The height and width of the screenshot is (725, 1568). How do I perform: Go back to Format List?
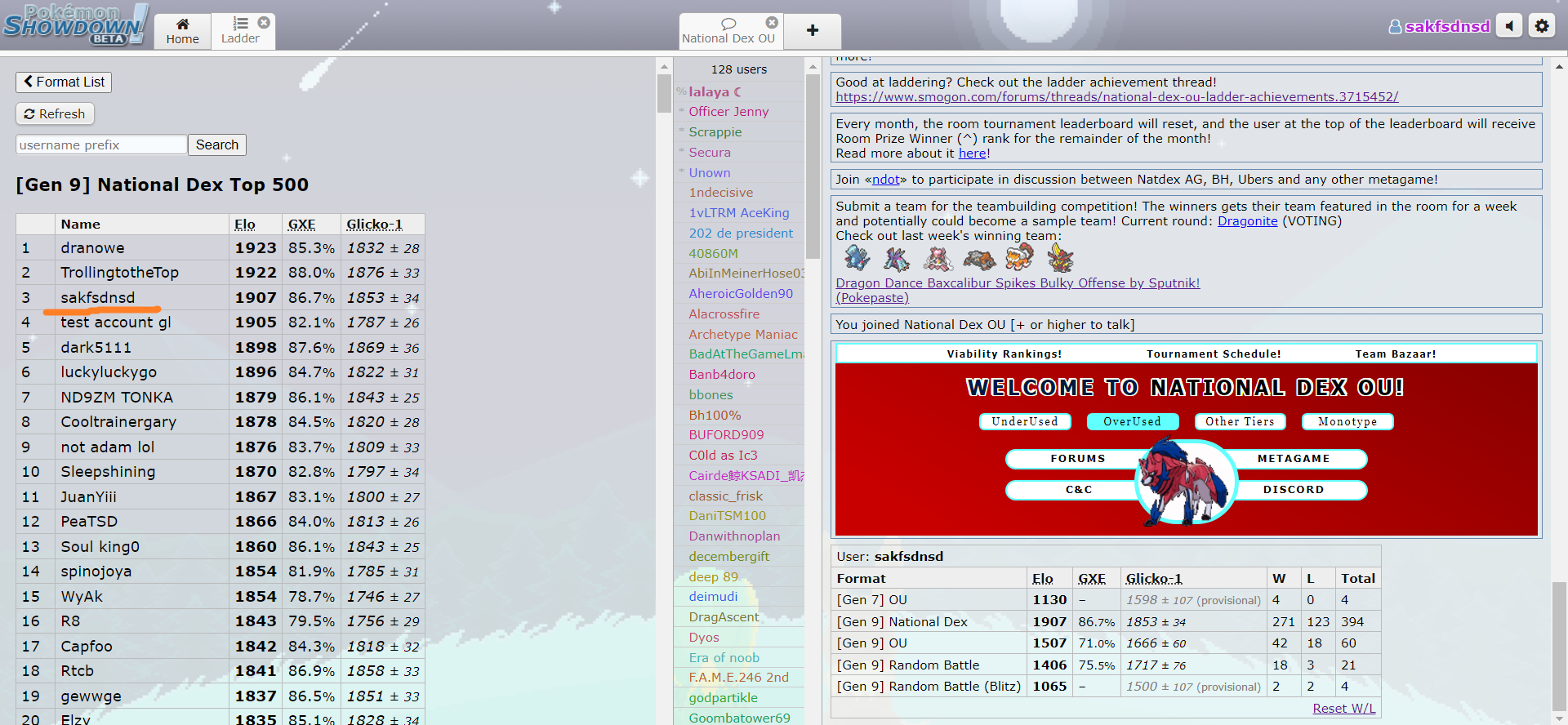(x=64, y=82)
